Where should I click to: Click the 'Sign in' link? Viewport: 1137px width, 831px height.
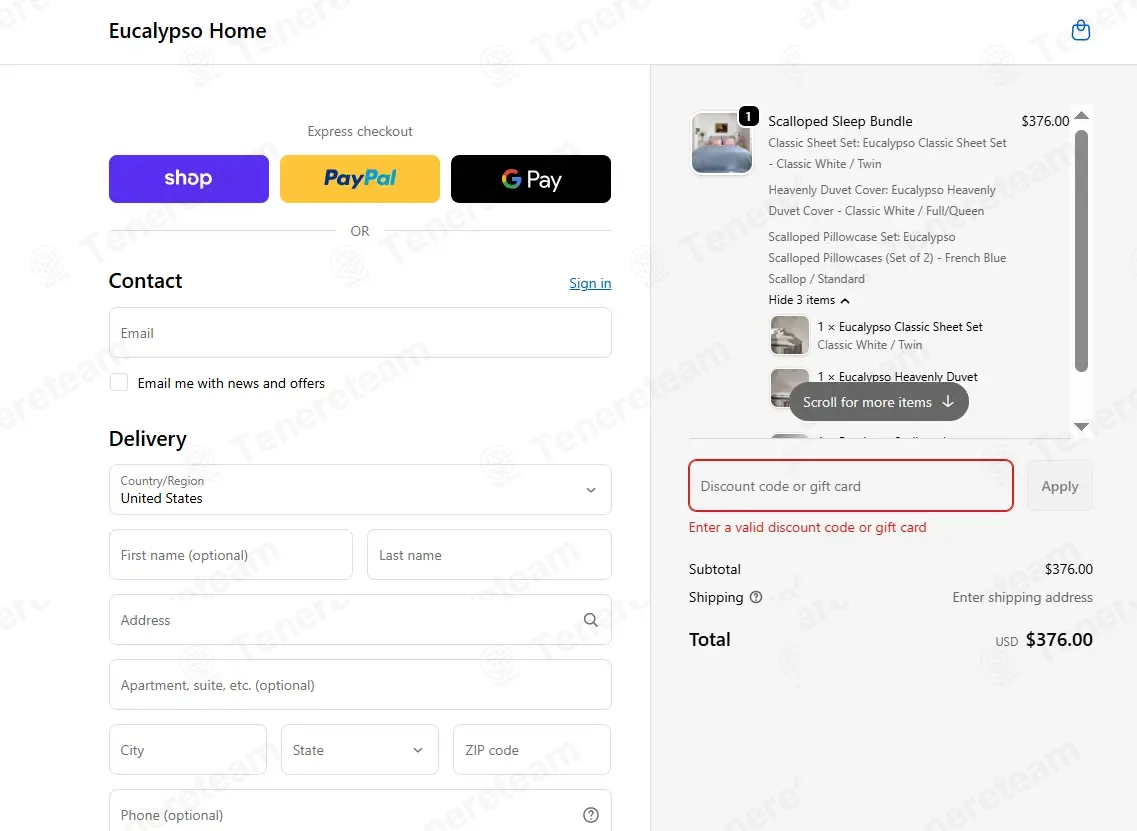(x=590, y=283)
